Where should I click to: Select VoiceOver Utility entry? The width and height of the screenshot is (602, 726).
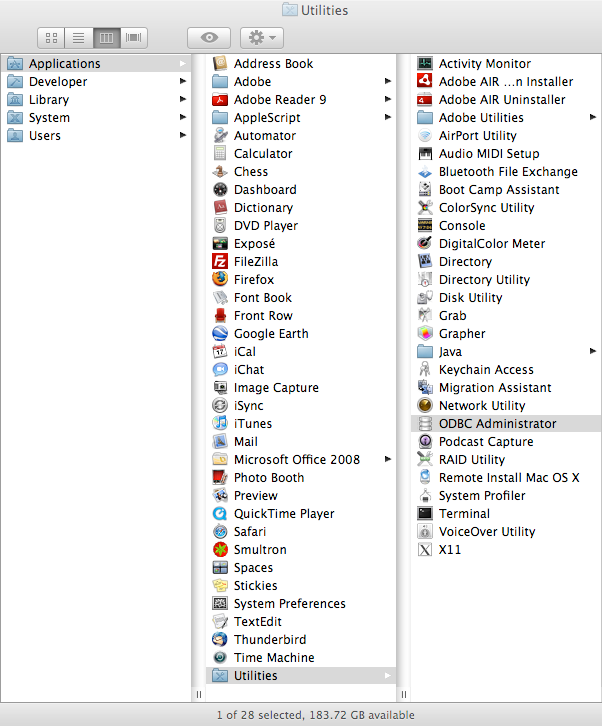pyautogui.click(x=506, y=532)
